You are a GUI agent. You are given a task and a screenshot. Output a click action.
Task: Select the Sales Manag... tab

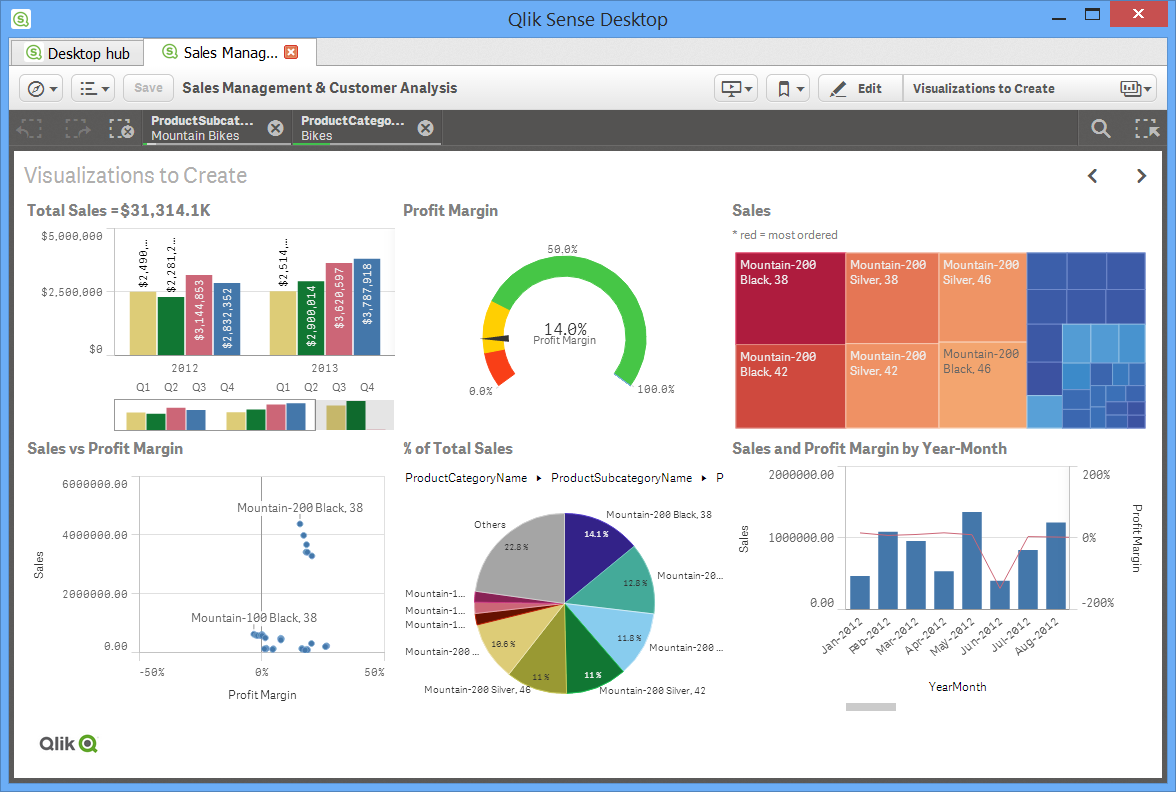[222, 52]
